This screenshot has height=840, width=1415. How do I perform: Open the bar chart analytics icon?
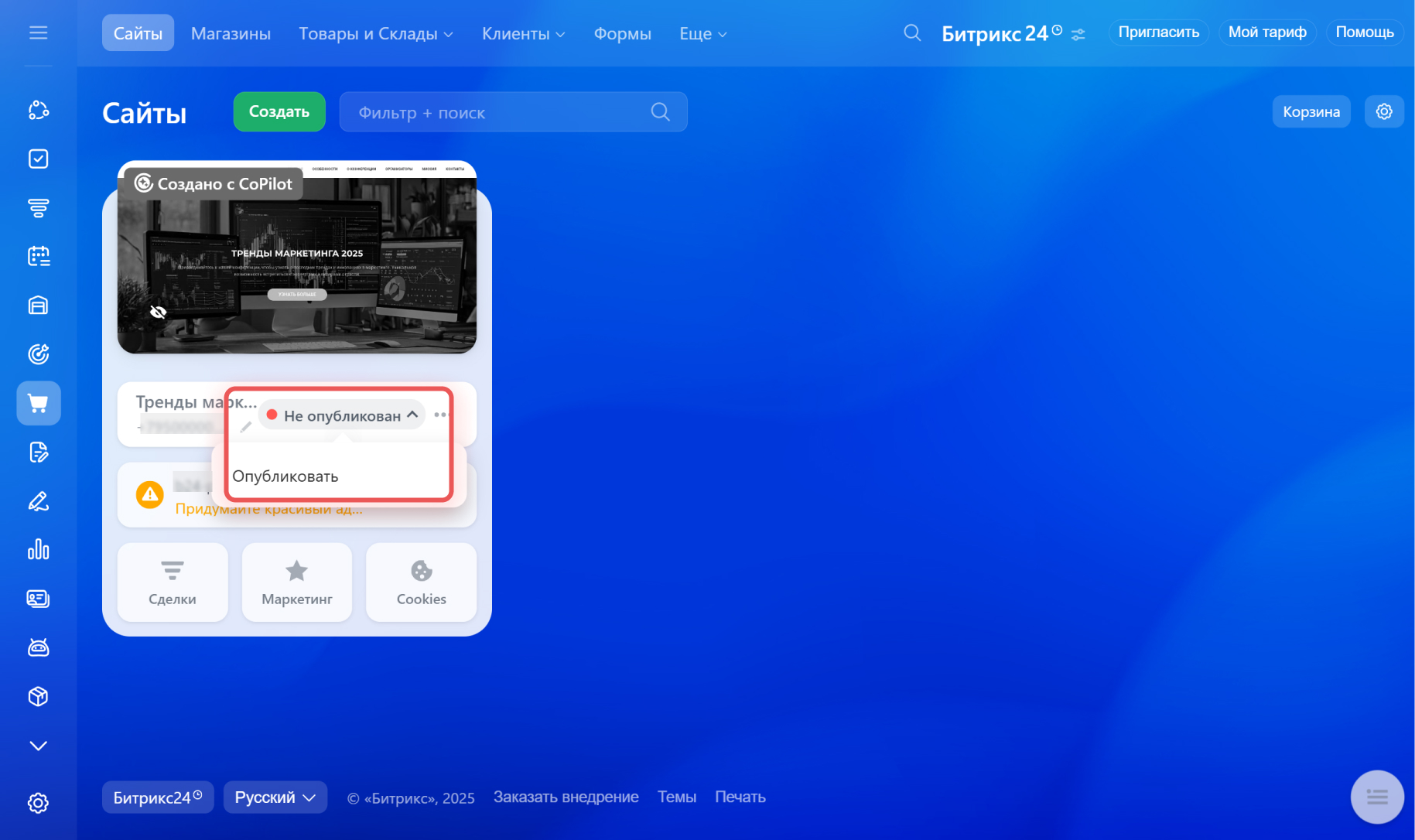coord(38,550)
